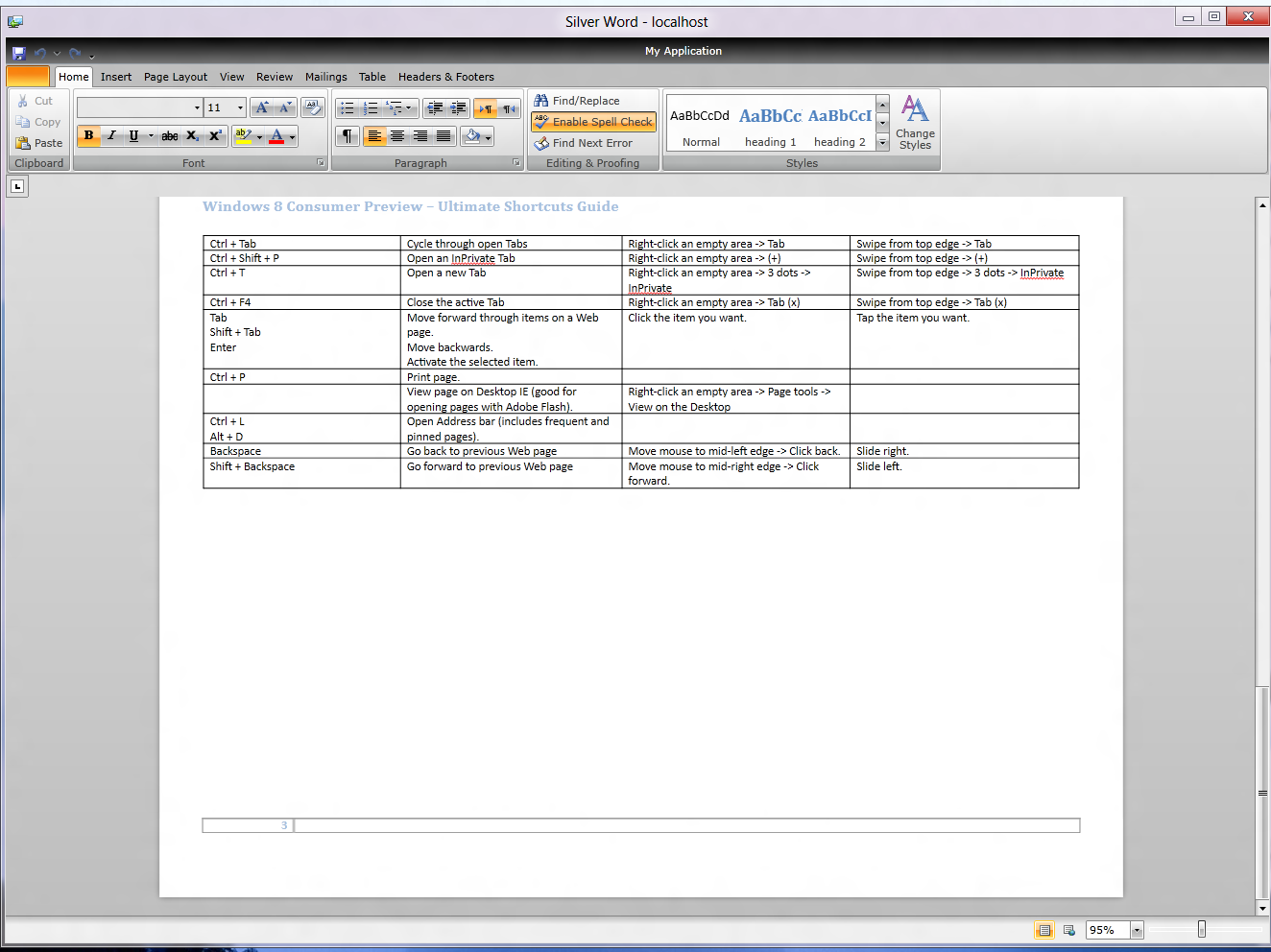Open the Find/Replace dialog
1271x952 pixels.
pyautogui.click(x=577, y=101)
